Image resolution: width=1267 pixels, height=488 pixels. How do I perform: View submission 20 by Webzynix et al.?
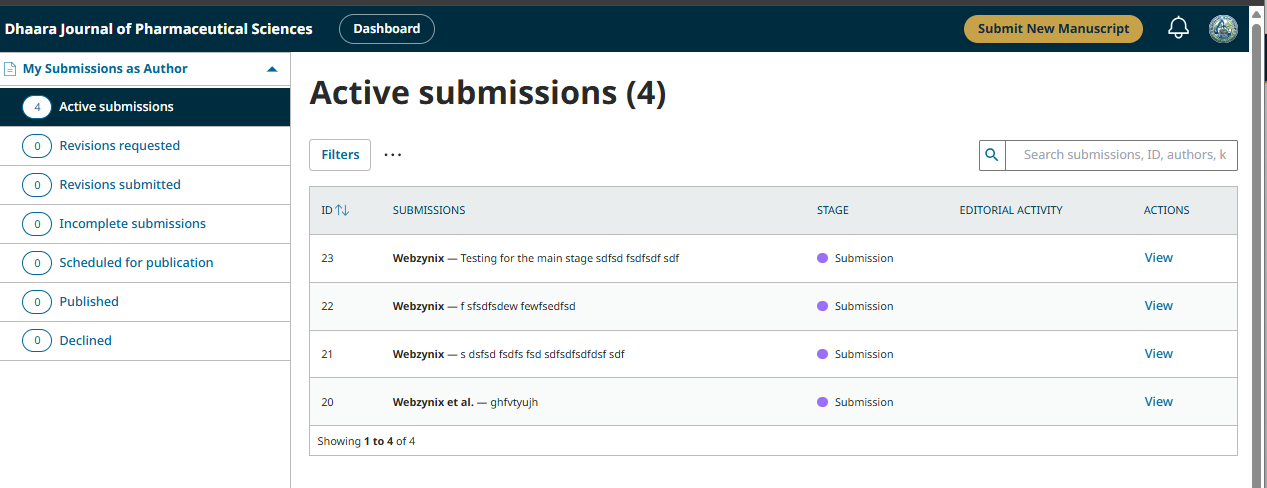click(1158, 402)
